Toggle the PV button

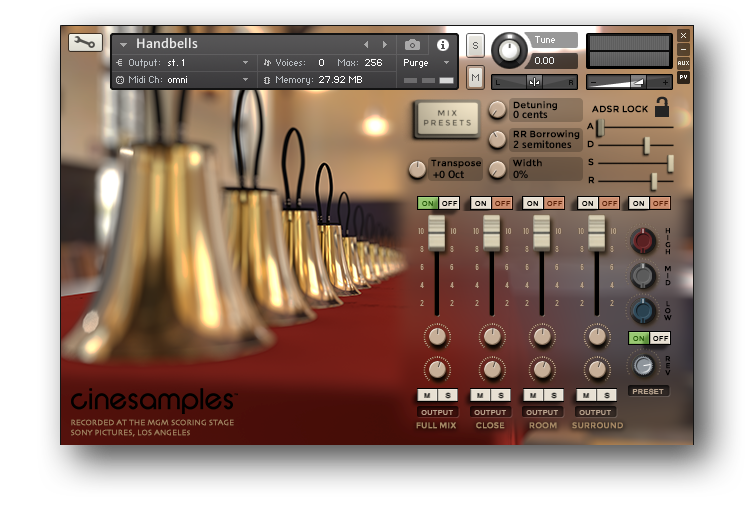683,77
